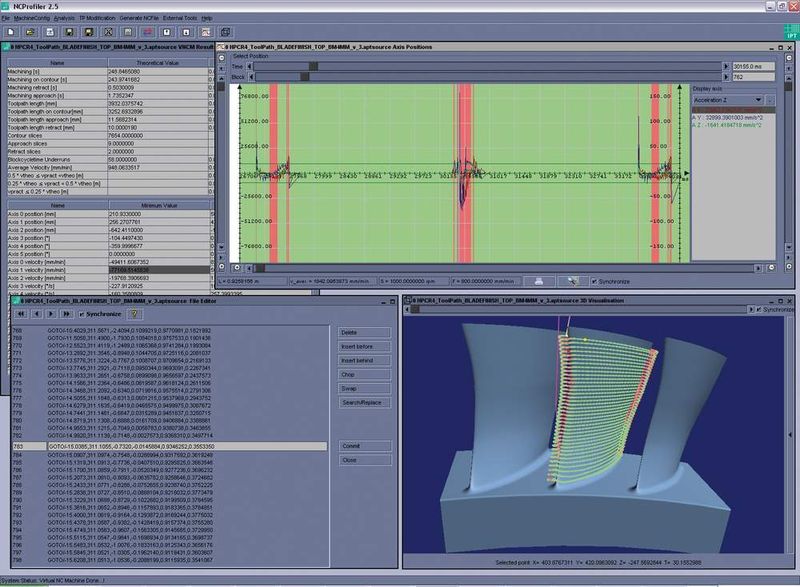Click left arrow of Block slider
This screenshot has height=587, width=800.
(251, 77)
